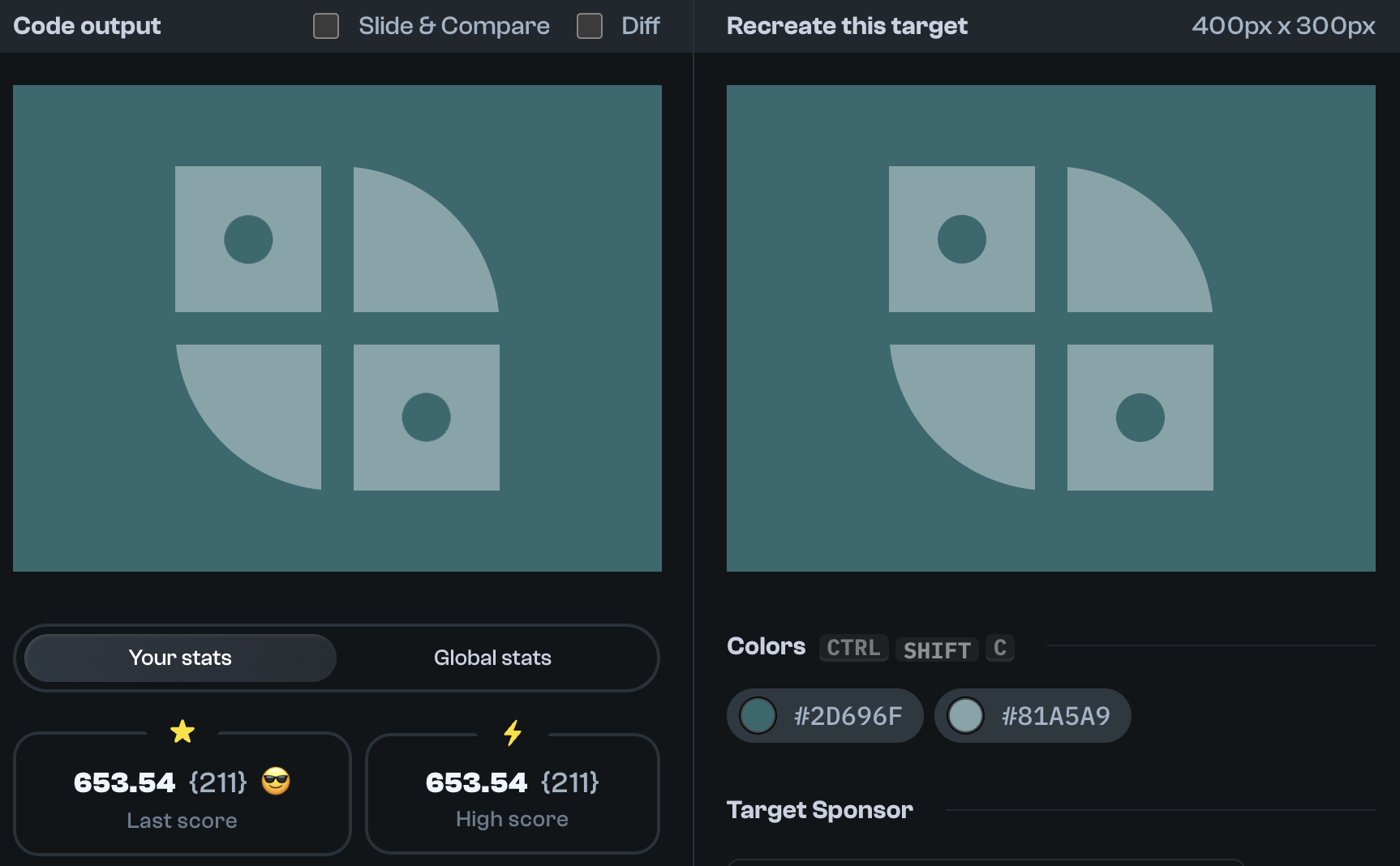Click the Code output heading

click(88, 26)
